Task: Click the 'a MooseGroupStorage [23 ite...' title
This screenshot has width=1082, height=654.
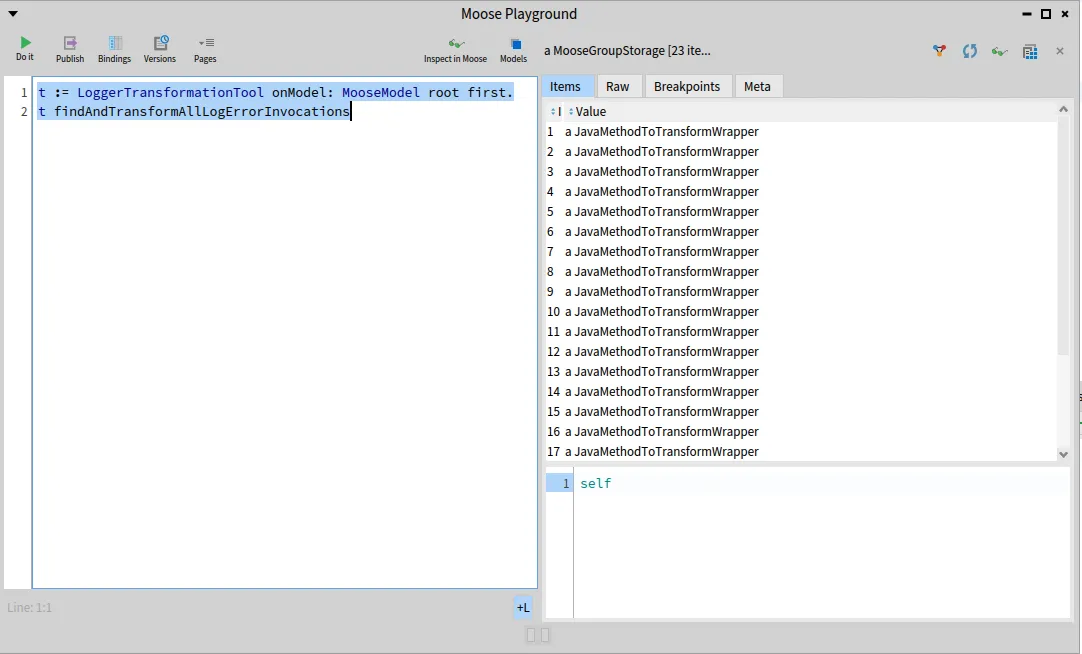Action: pyautogui.click(x=627, y=50)
